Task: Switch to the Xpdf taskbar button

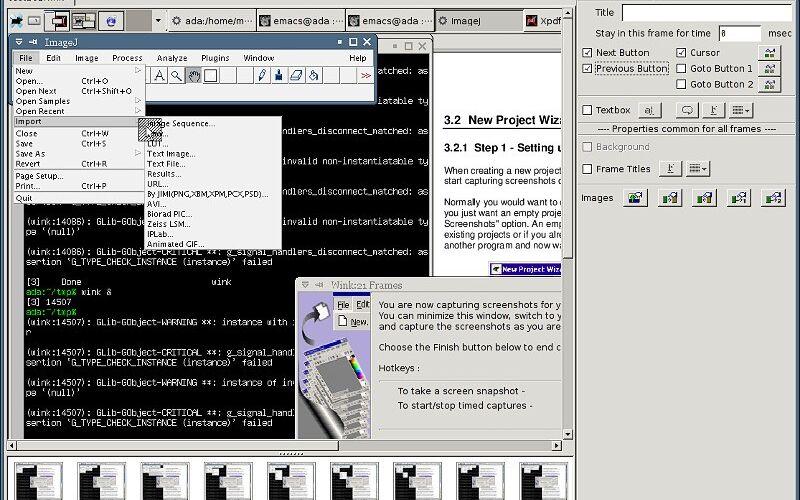Action: (543, 21)
